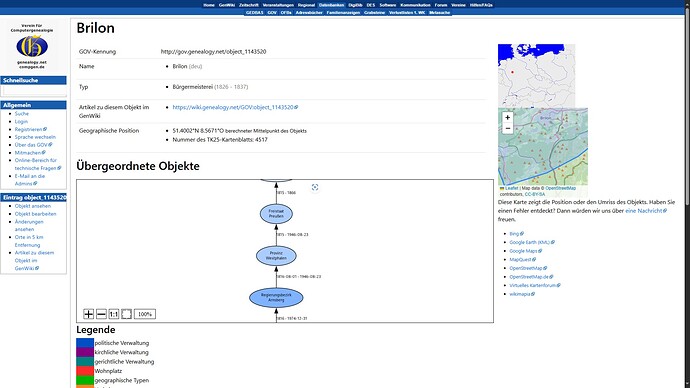Select the Metasuche submenu item

point(440,12)
